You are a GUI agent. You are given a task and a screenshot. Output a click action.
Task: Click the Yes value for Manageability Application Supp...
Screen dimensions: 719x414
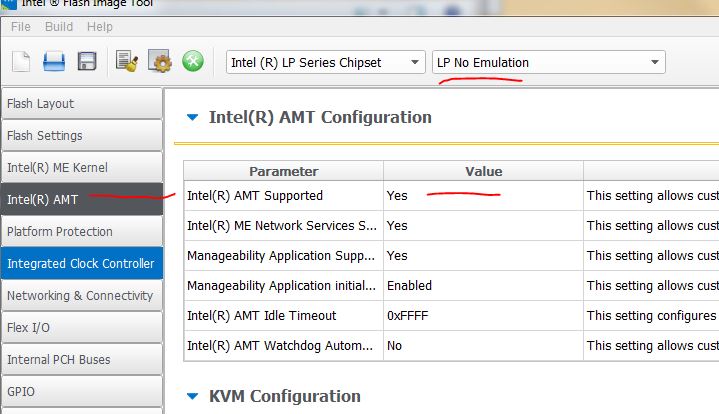(483, 256)
